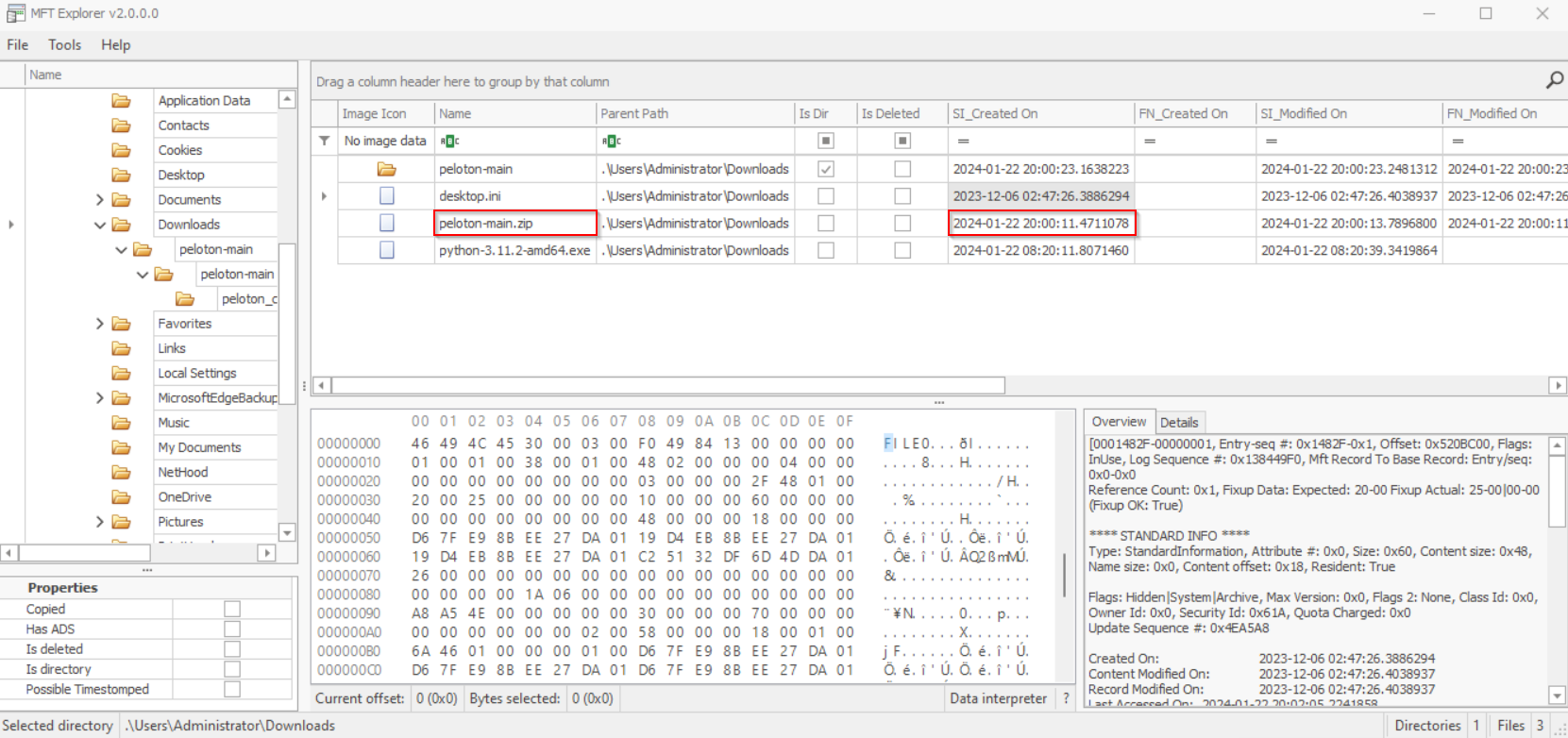Image resolution: width=1568 pixels, height=738 pixels.
Task: Toggle Is Dir checkbox for desktop.ini row
Action: [826, 196]
